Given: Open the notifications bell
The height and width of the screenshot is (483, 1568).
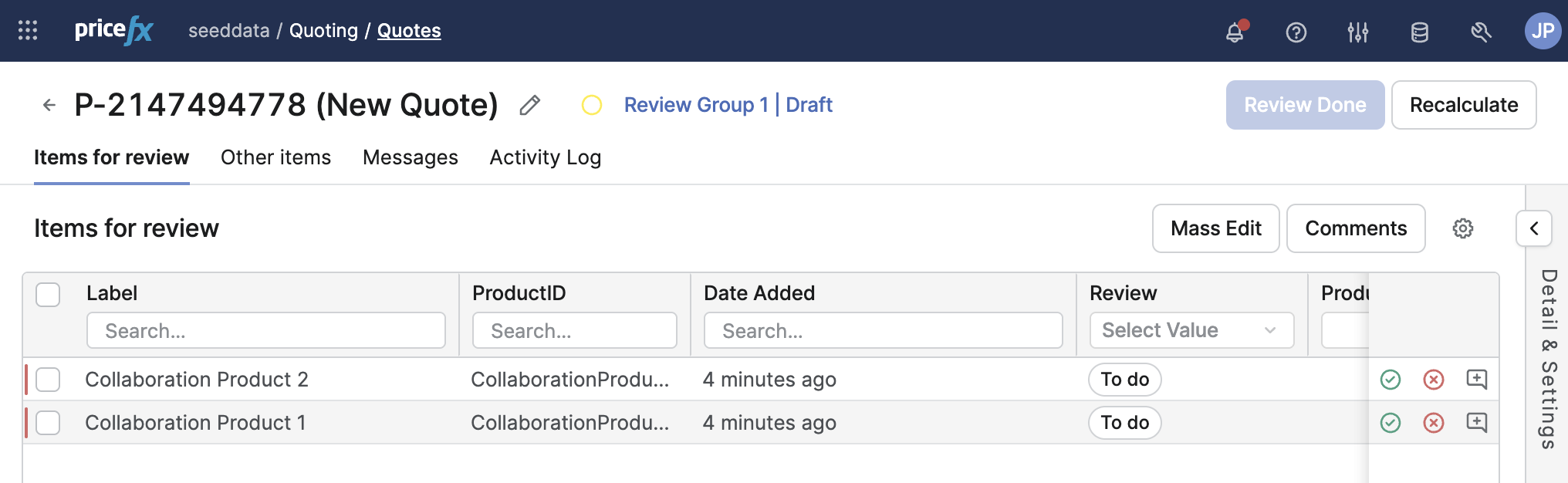Looking at the screenshot, I should coord(1235,32).
